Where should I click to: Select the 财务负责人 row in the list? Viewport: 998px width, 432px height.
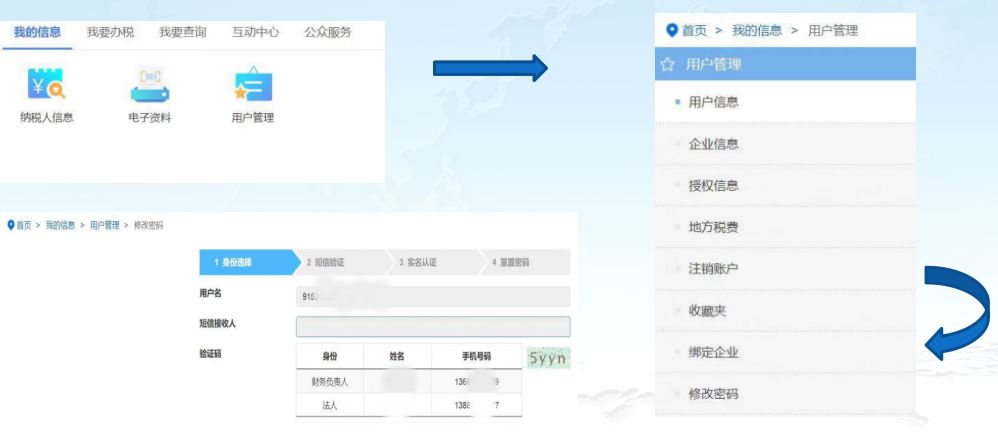click(409, 382)
